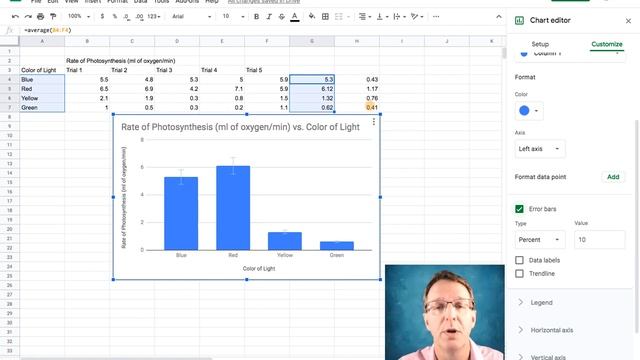Toggle strikethrough formatting
Screen dimensions: 640x360
tap(282, 17)
